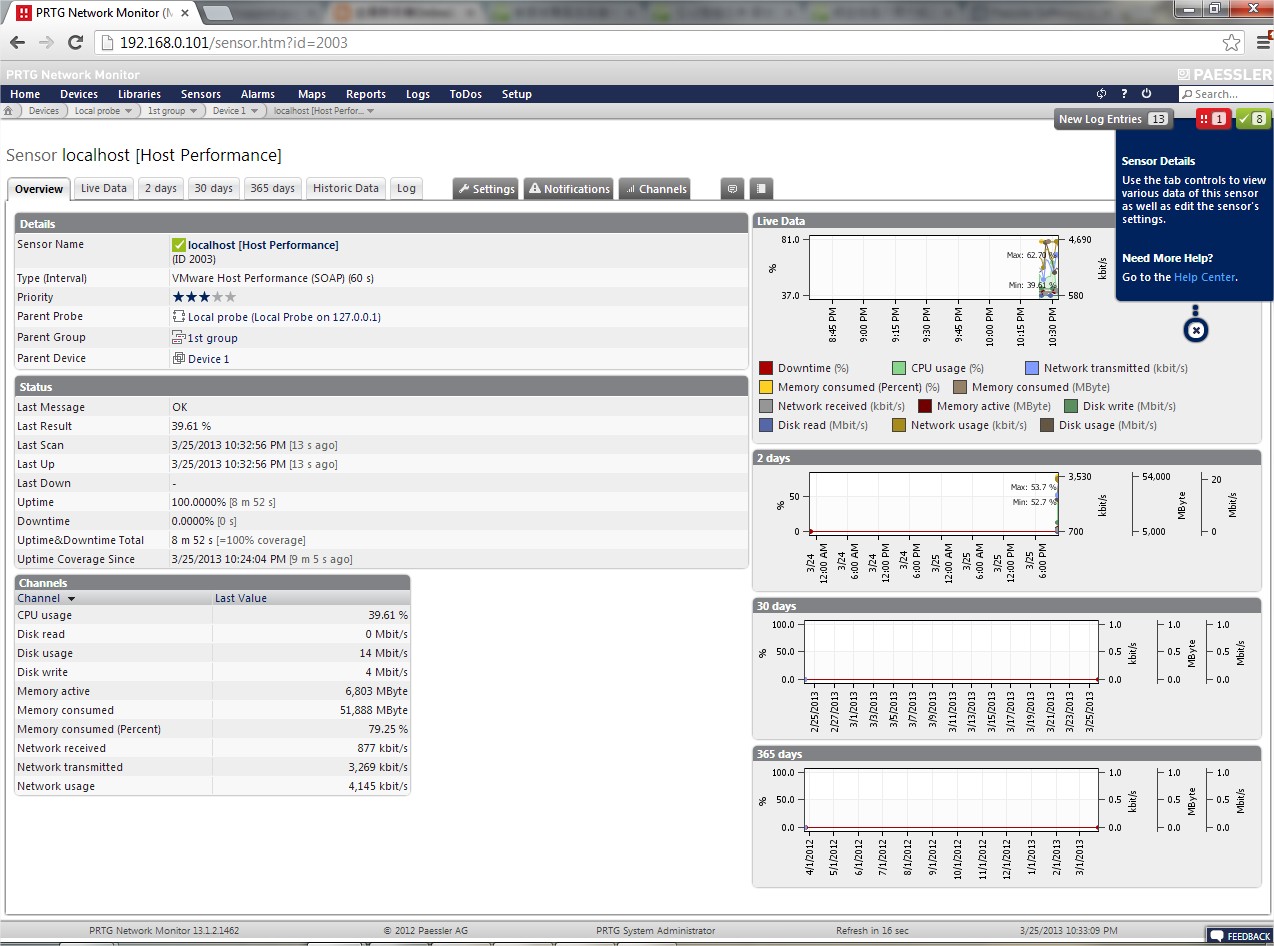Click the green up-sensors badge
Image resolution: width=1274 pixels, height=946 pixels.
[x=1253, y=119]
